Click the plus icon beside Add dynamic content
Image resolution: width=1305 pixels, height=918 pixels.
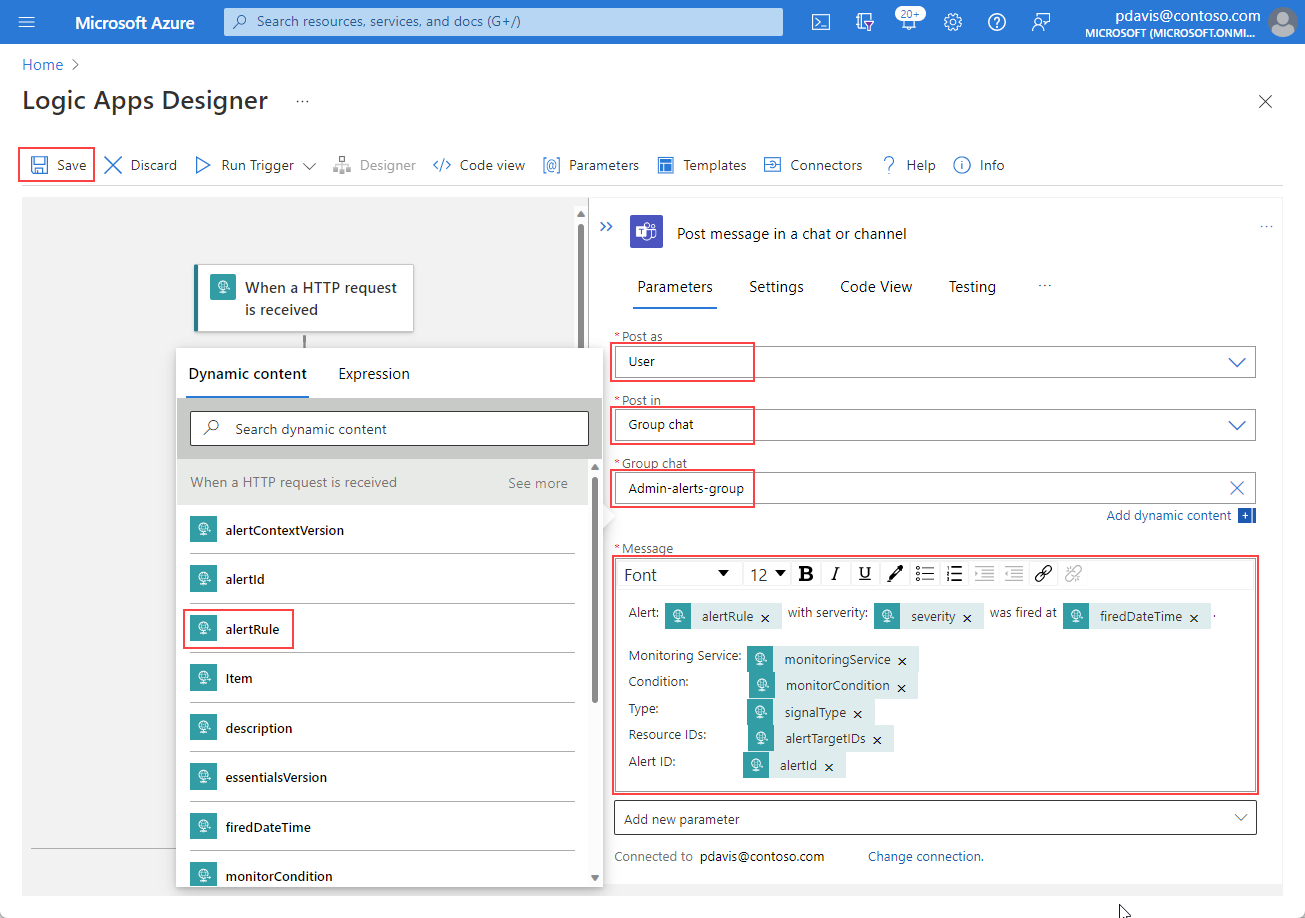(1246, 516)
